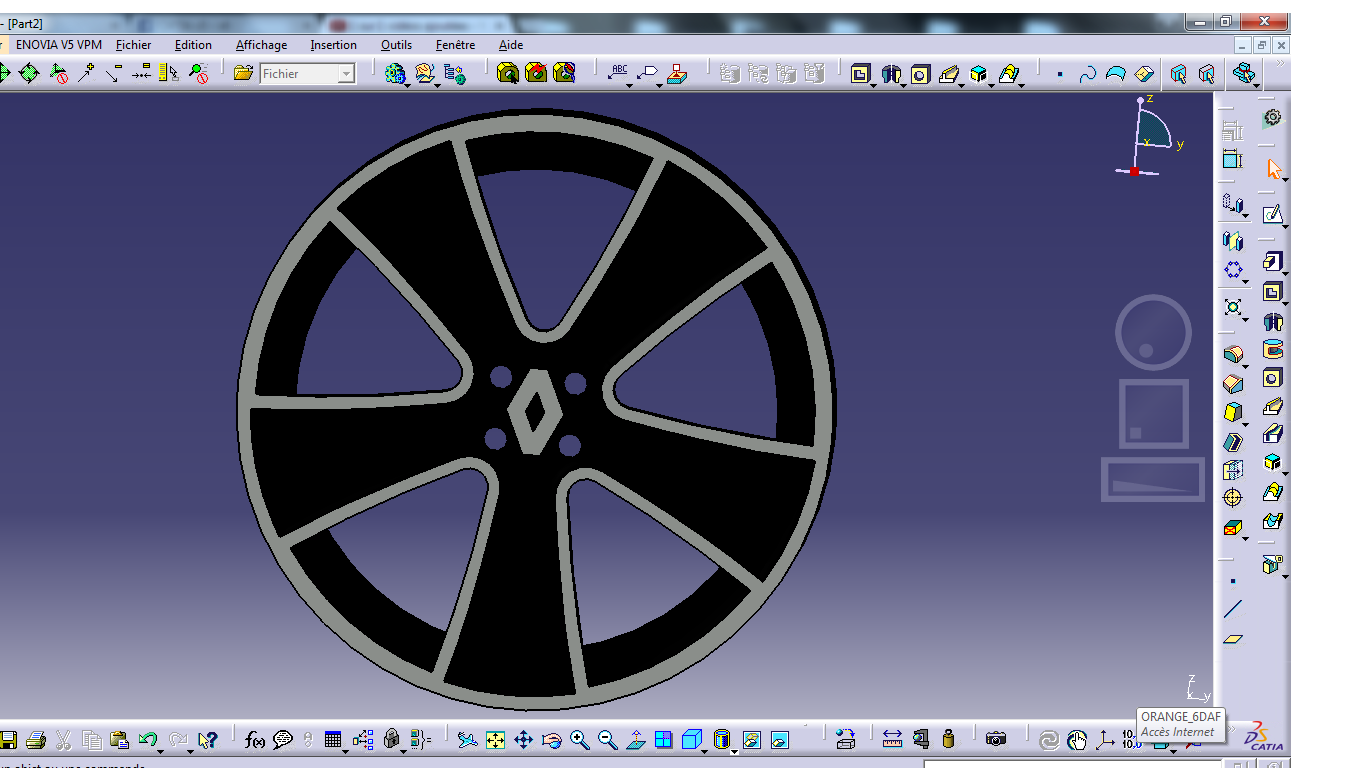Expand the ABC text annotation arrow
This screenshot has width=1366, height=768.
631,84
